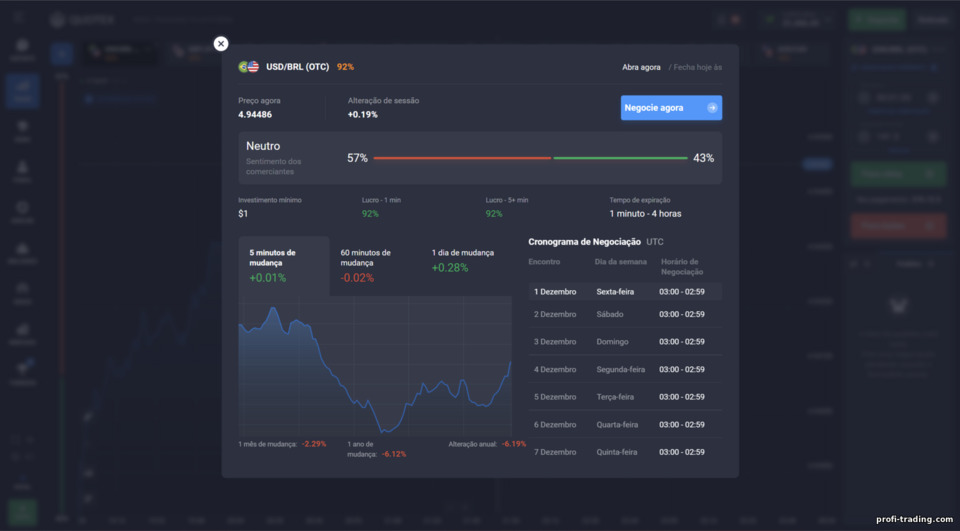Close the USD/BRL asset info popup
960x531 pixels.
coord(221,43)
